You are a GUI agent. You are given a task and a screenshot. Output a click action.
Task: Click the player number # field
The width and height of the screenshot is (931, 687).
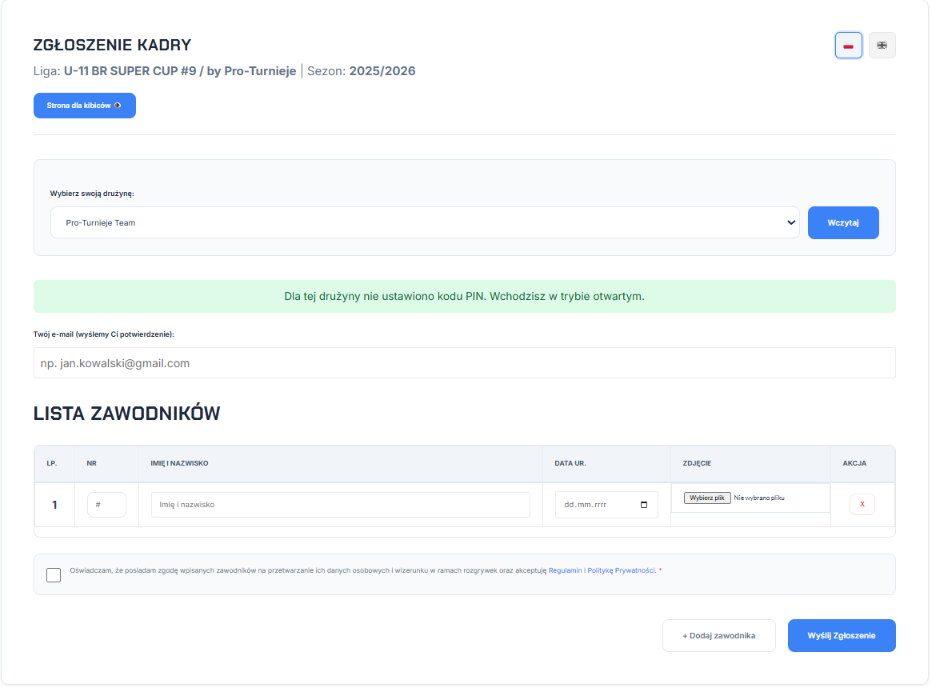[x=106, y=505]
